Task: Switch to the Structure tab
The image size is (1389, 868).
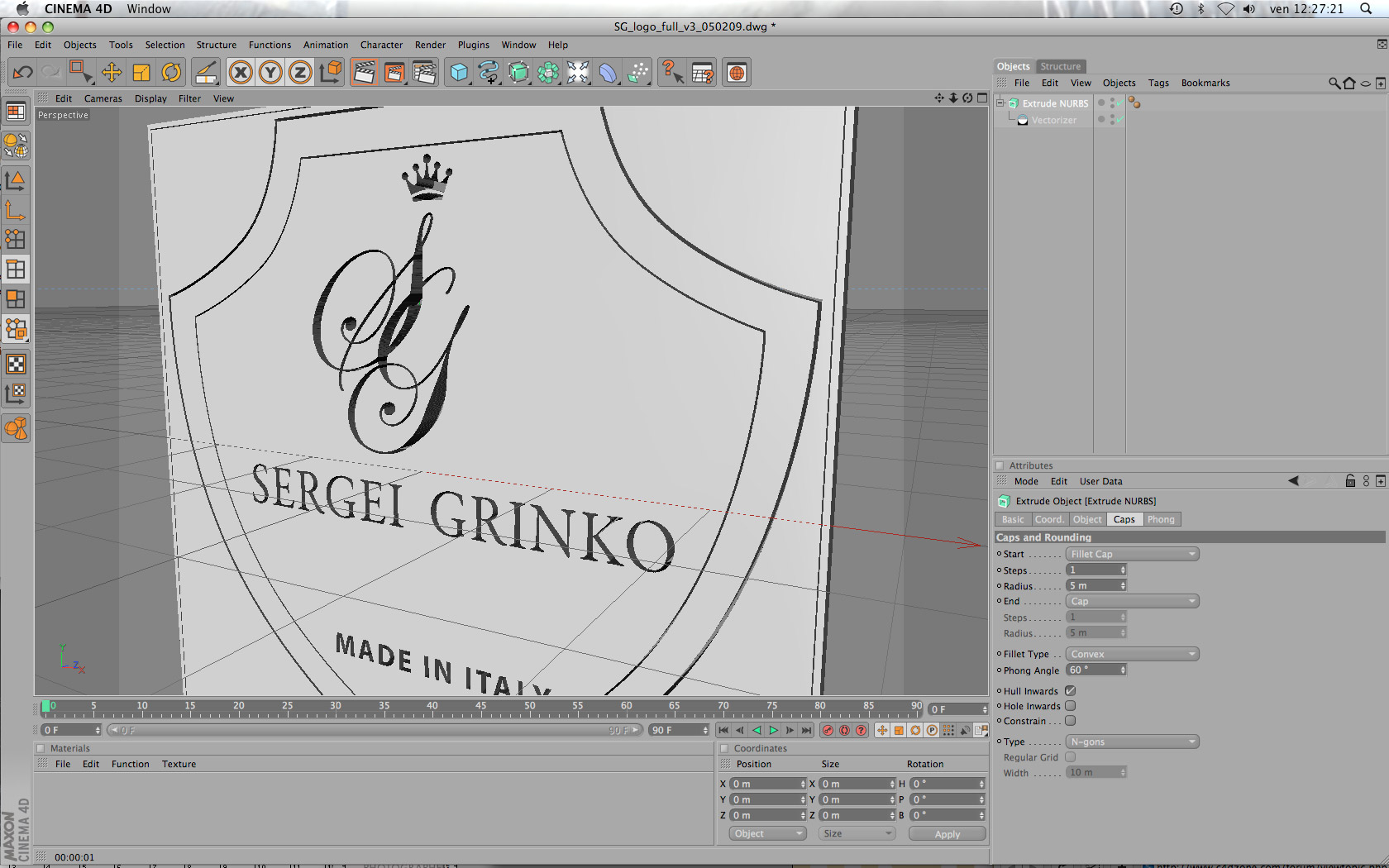Action: (1060, 66)
